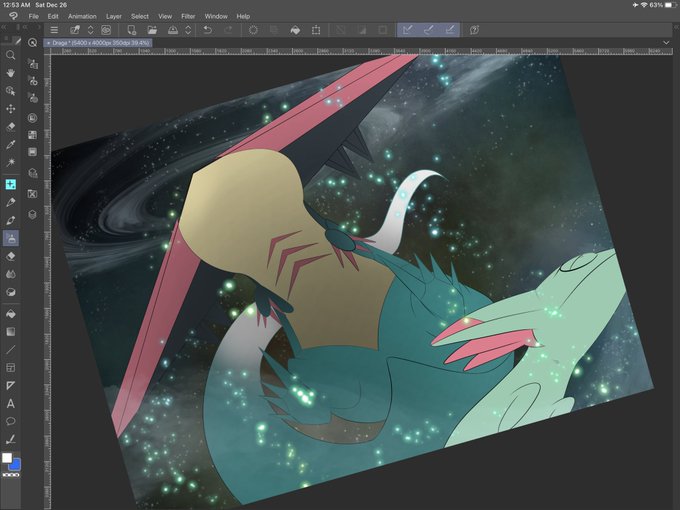This screenshot has height=510, width=680.
Task: Expand stepper beside Clip Studio launch icon
Action: [x=91, y=30]
